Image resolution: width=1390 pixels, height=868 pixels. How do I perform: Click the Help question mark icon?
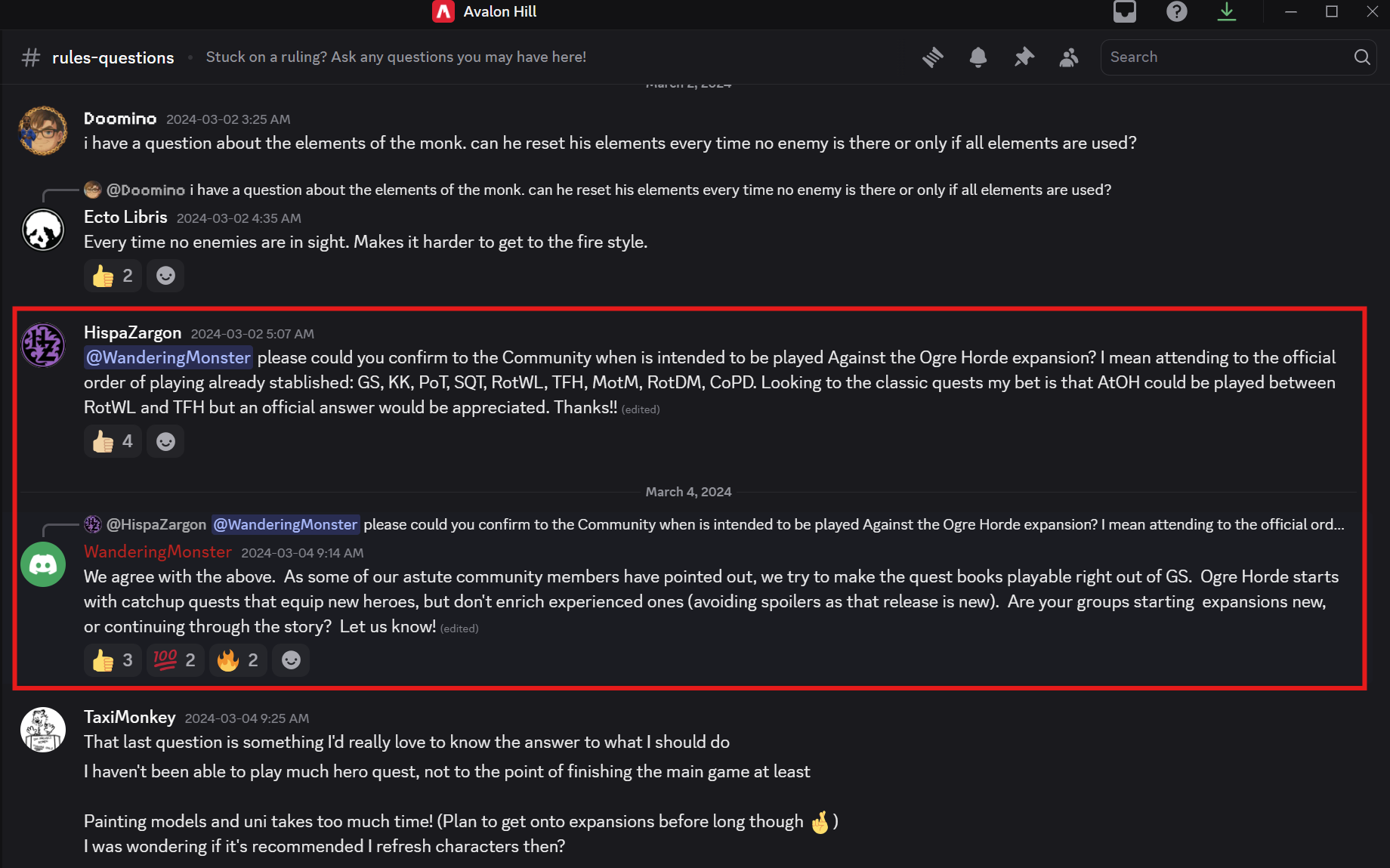[1176, 12]
